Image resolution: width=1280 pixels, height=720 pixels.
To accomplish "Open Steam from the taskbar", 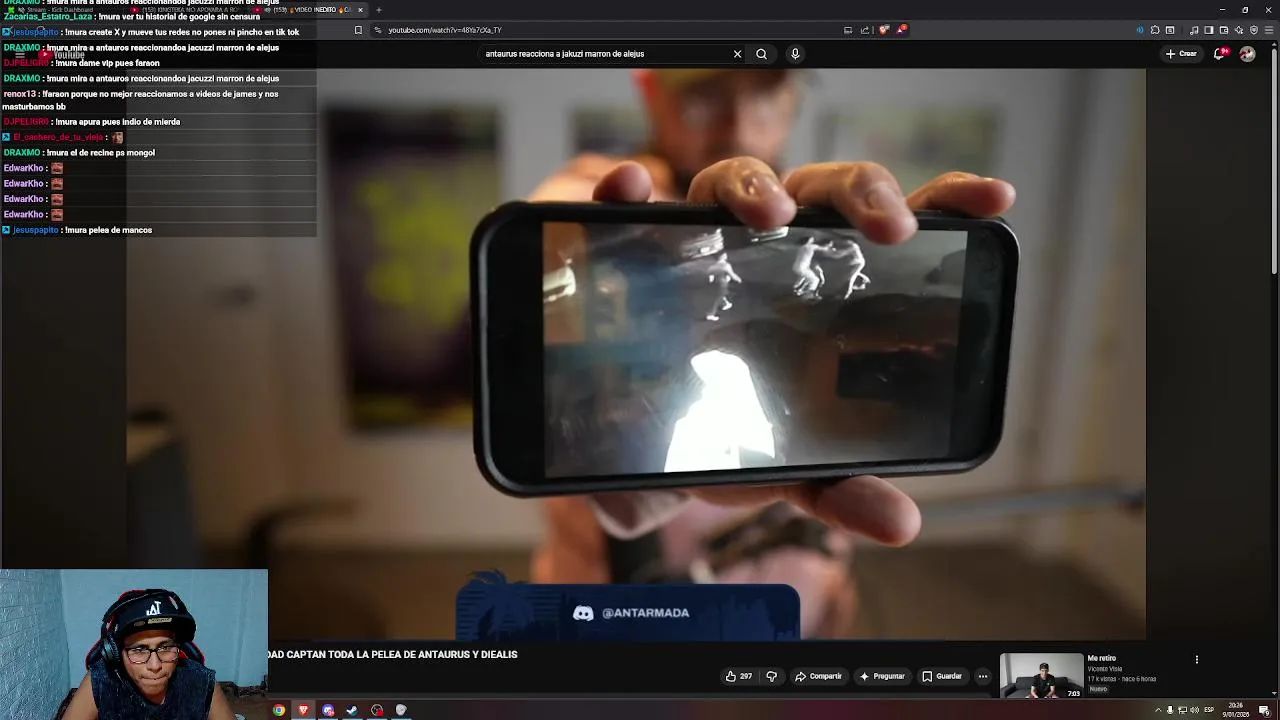I will 352,710.
